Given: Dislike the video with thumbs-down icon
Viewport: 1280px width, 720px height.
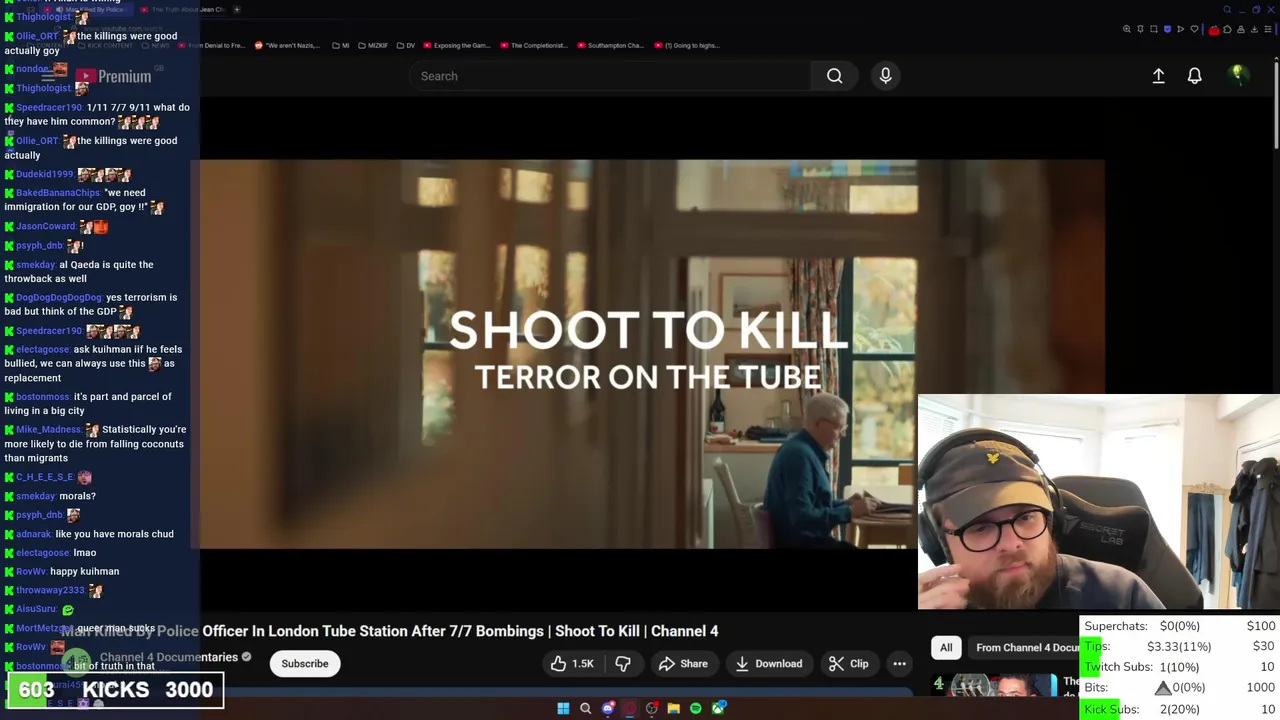Looking at the screenshot, I should 623,664.
